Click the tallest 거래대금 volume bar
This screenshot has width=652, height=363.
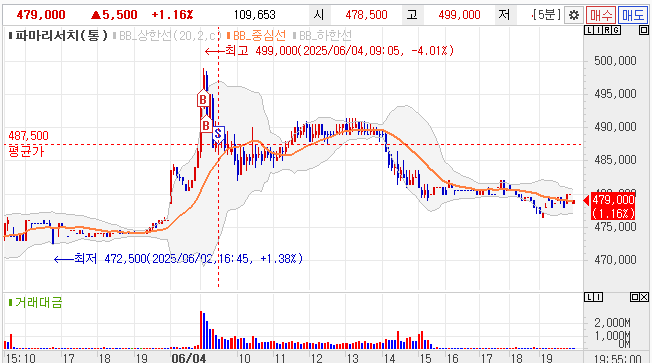pyautogui.click(x=201, y=330)
